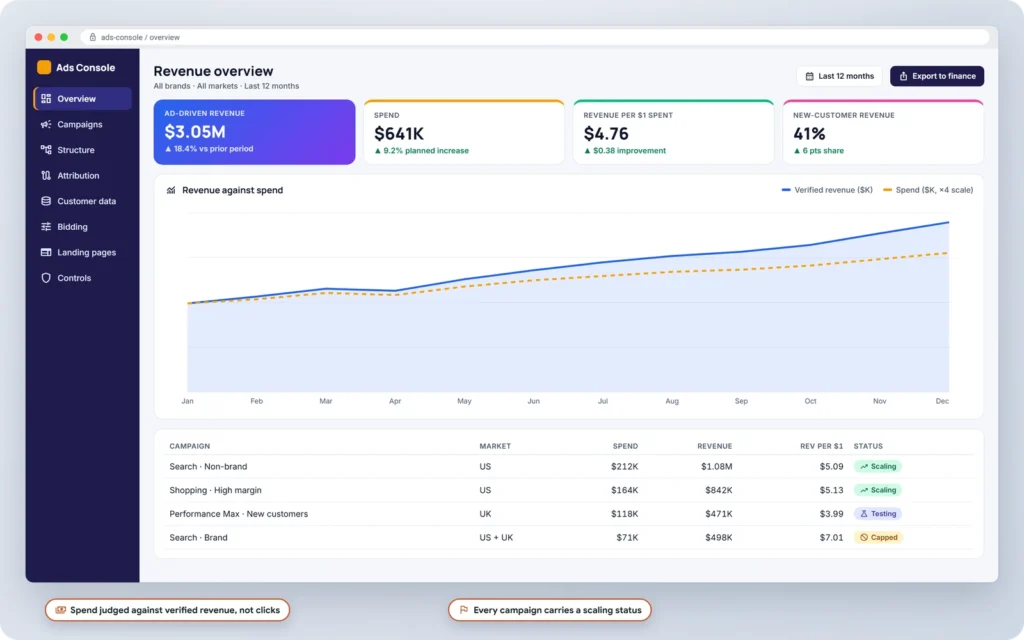
Task: Click the Jan label on the chart axis
Action: 187,401
